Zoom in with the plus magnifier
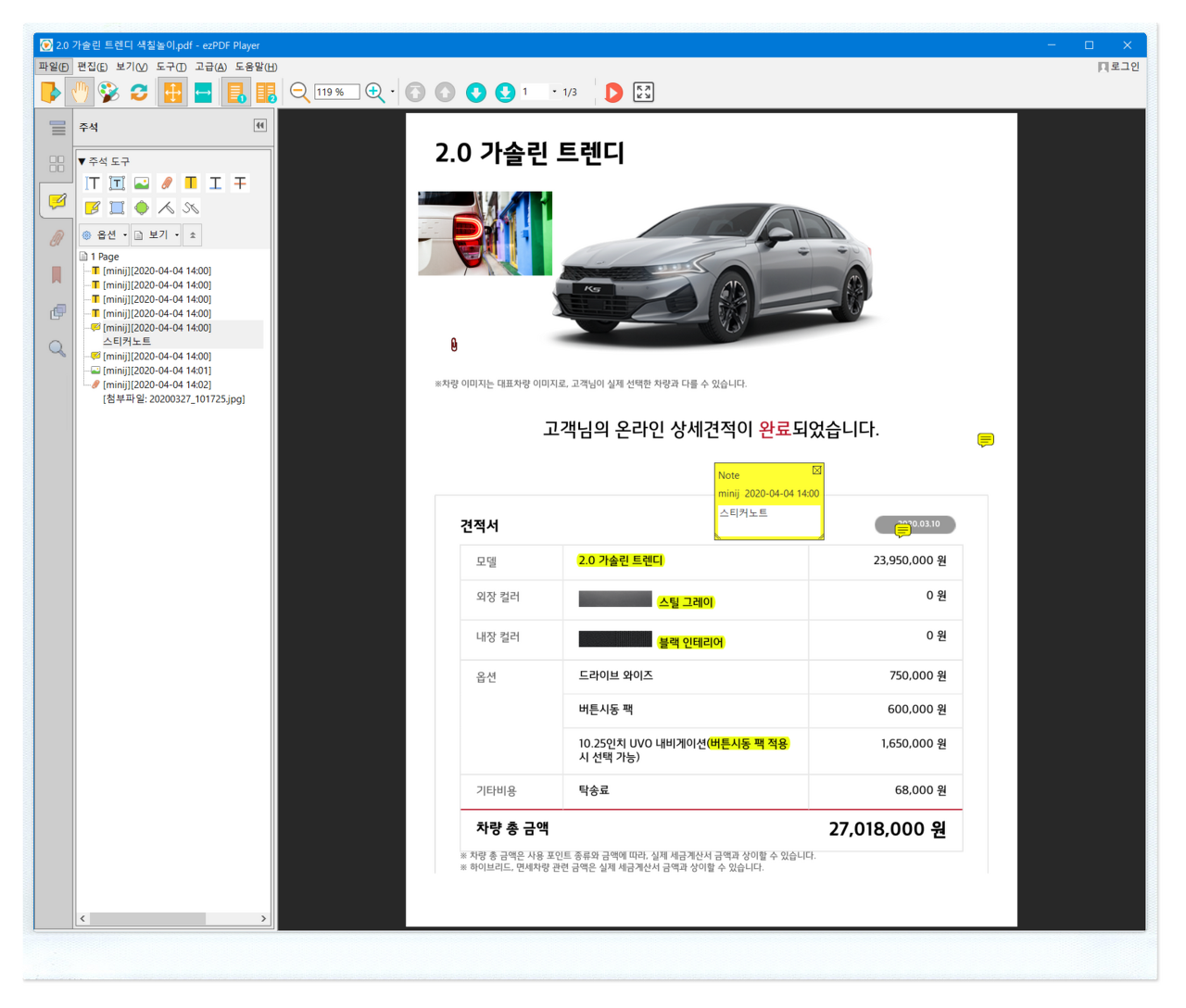This screenshot has width=1186, height=1008. pos(375,92)
